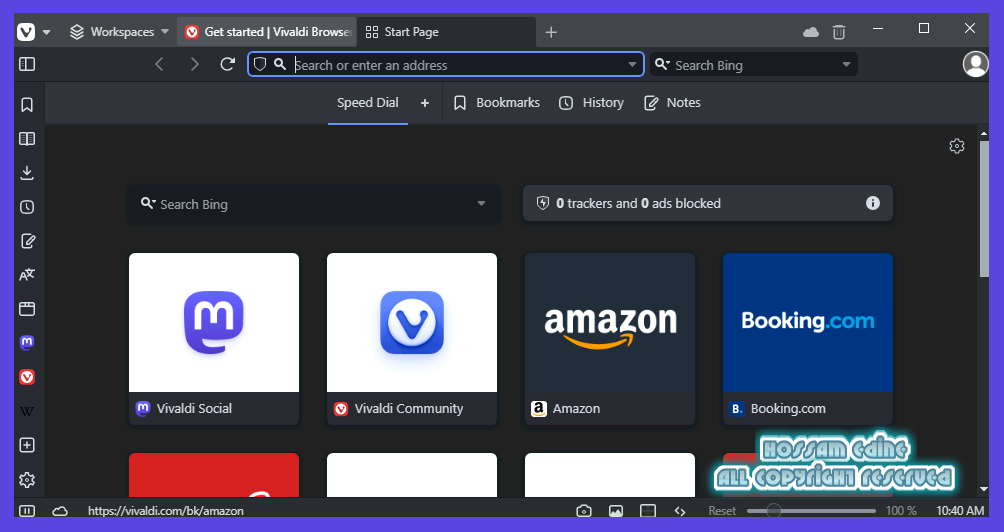Open page tiling options
The image size is (1004, 532).
click(648, 511)
